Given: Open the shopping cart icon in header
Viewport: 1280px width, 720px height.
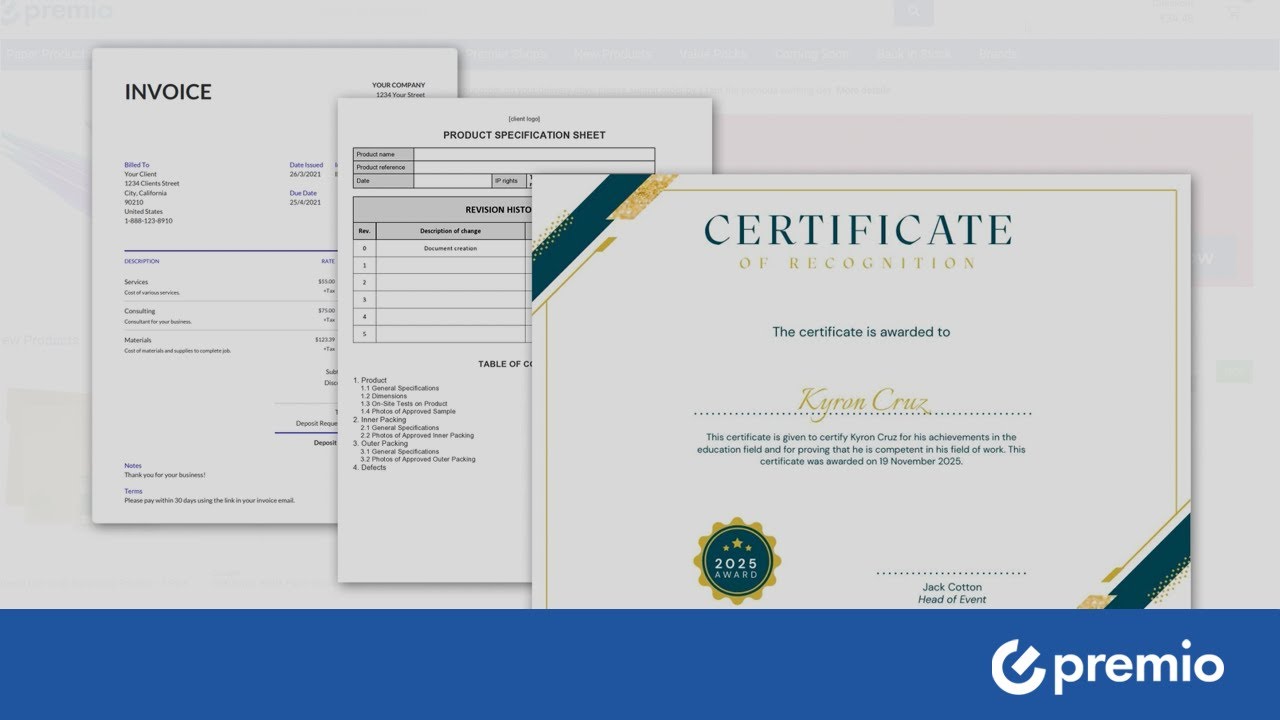Looking at the screenshot, I should click(1232, 12).
